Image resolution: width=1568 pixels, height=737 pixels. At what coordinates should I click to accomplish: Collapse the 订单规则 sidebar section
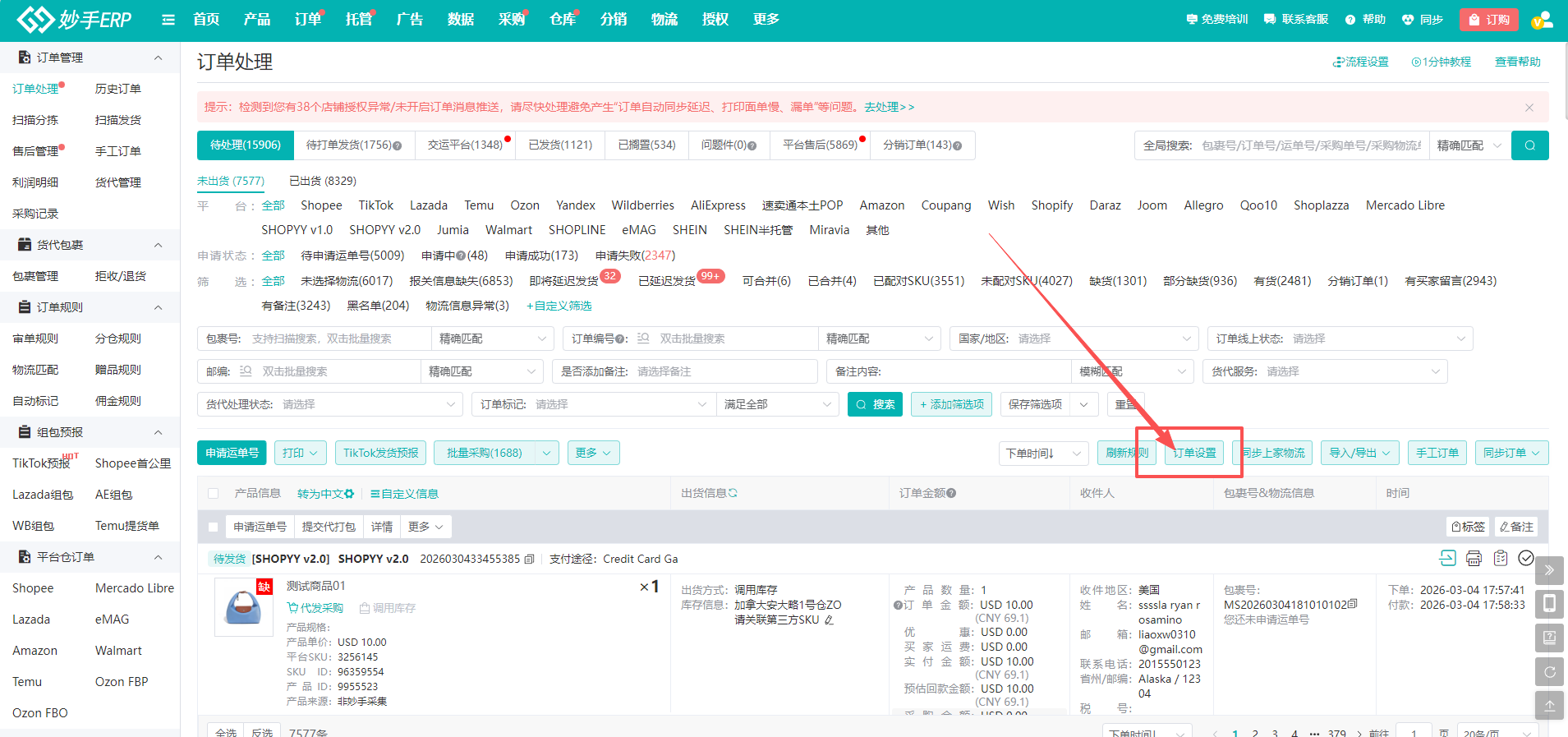pos(159,307)
